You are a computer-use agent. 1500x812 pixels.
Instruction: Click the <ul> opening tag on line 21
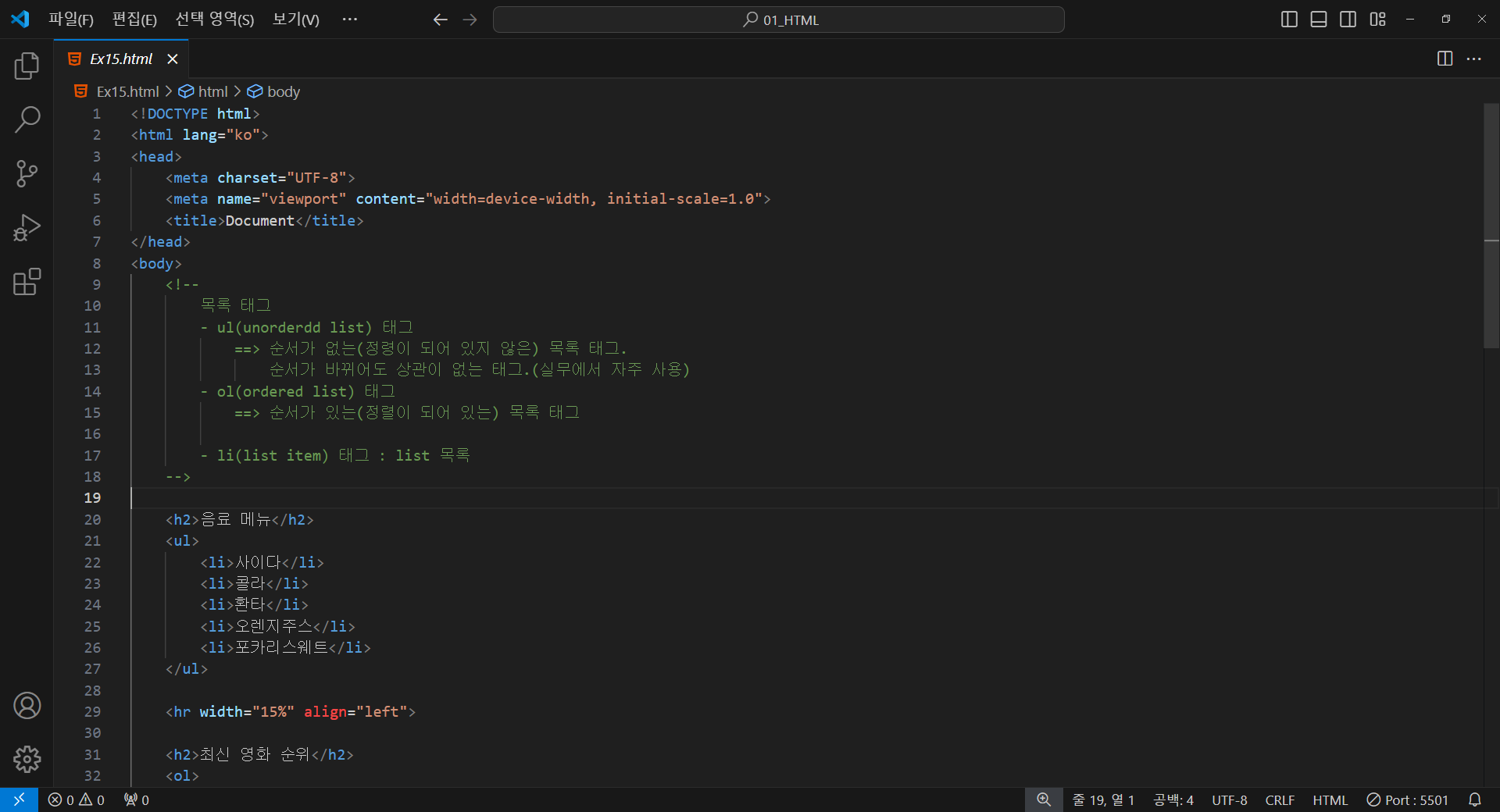182,541
